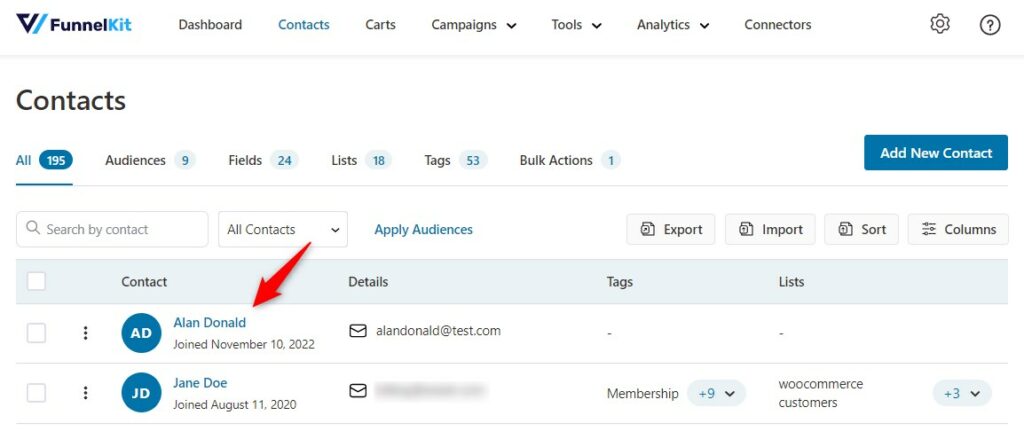Expand the +9 tags dropdown for Jane Doe
Image resolution: width=1024 pixels, height=431 pixels.
click(716, 394)
